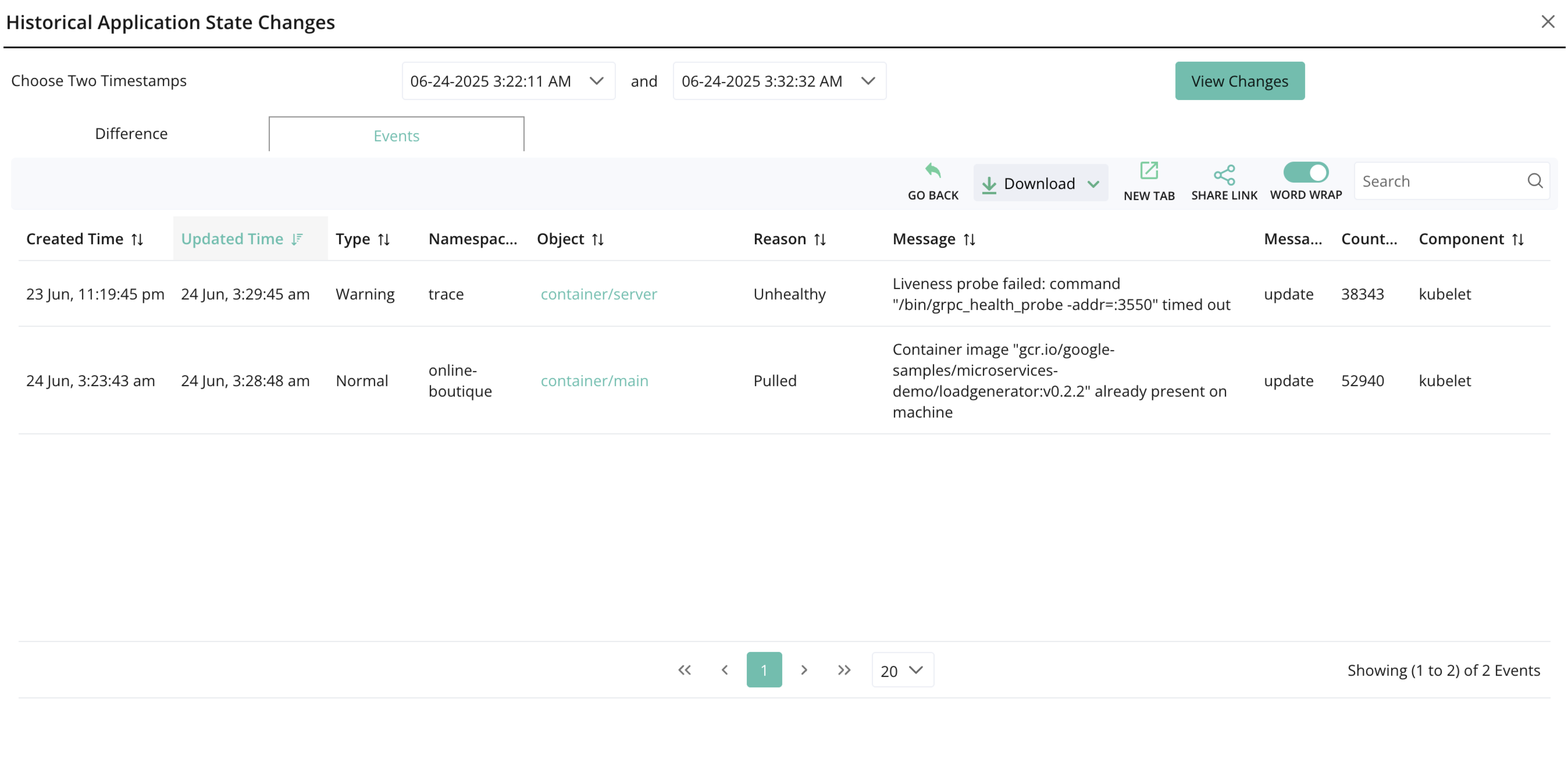Sort by Updated Time descending icon
The width and height of the screenshot is (1568, 770).
point(297,239)
